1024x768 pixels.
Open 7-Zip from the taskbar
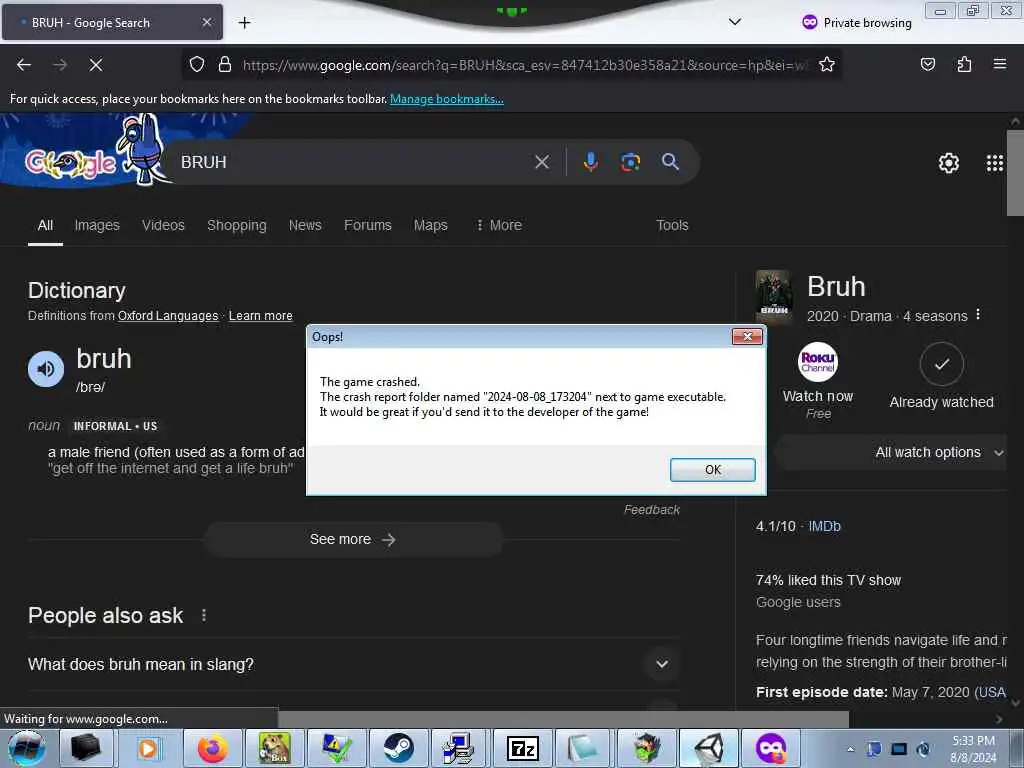(x=522, y=748)
